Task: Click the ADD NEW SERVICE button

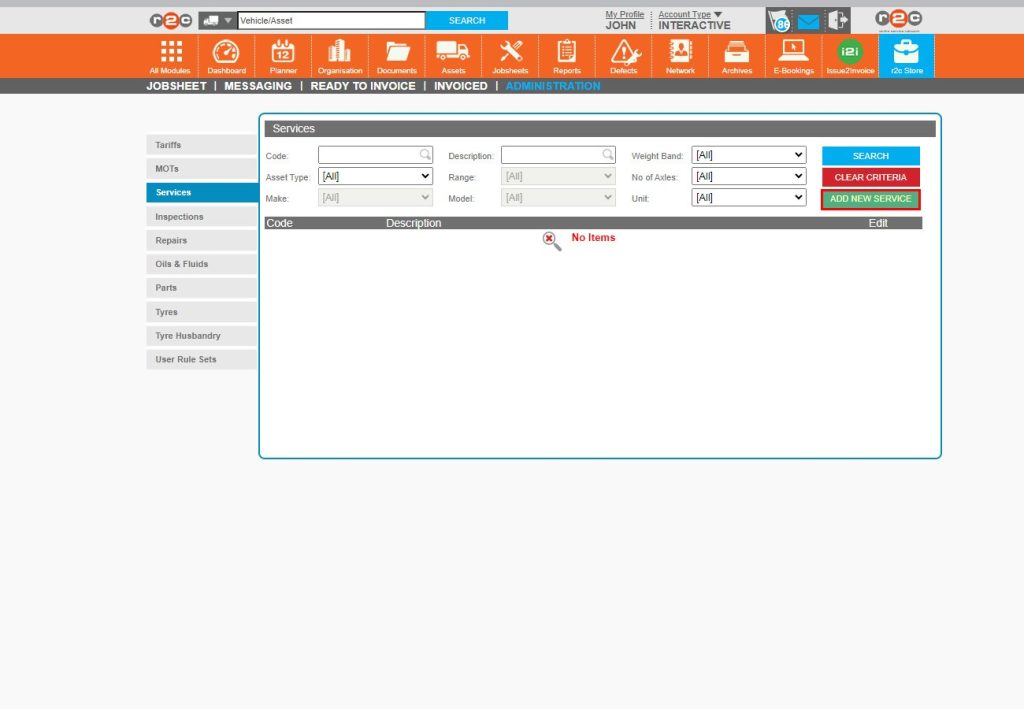Action: point(871,198)
